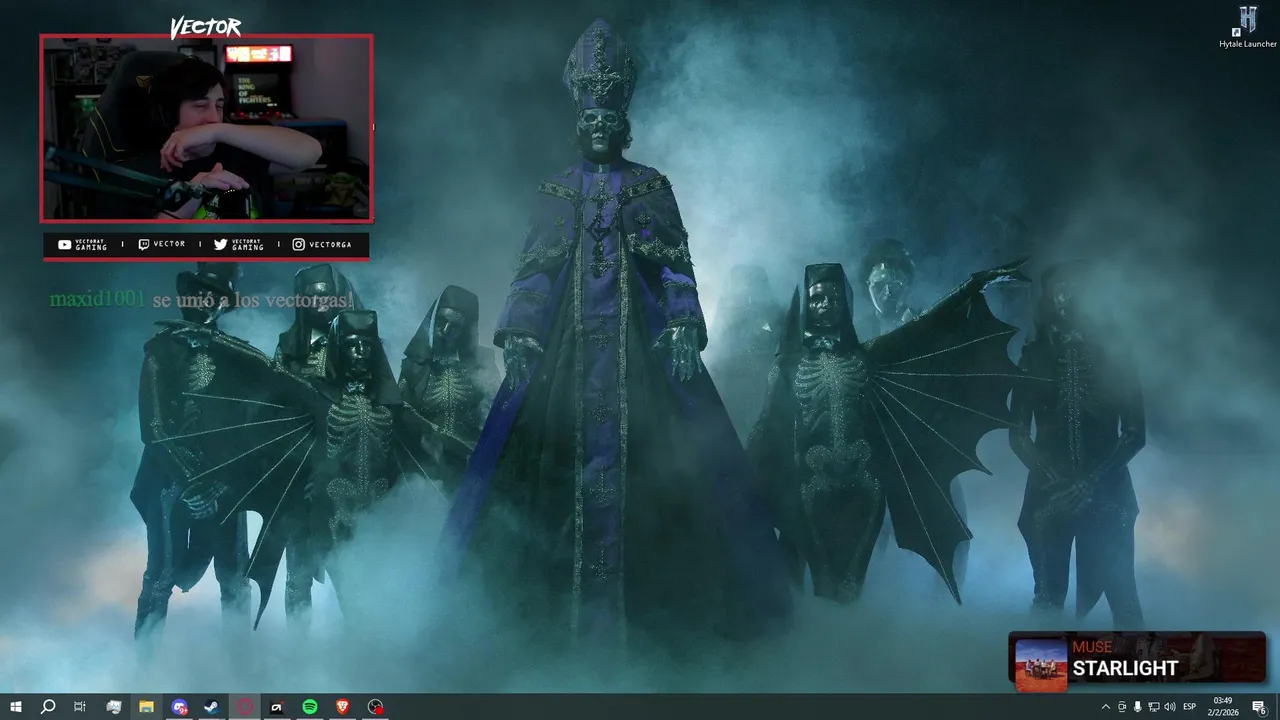
Task: Open the notification center with 6 notifications
Action: pos(1259,707)
